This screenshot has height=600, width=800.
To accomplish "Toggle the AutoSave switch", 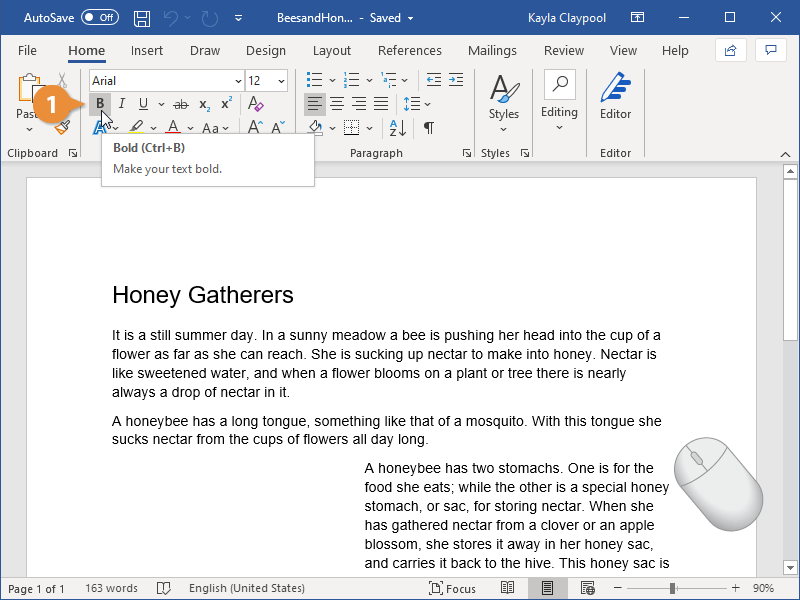I will pyautogui.click(x=99, y=18).
